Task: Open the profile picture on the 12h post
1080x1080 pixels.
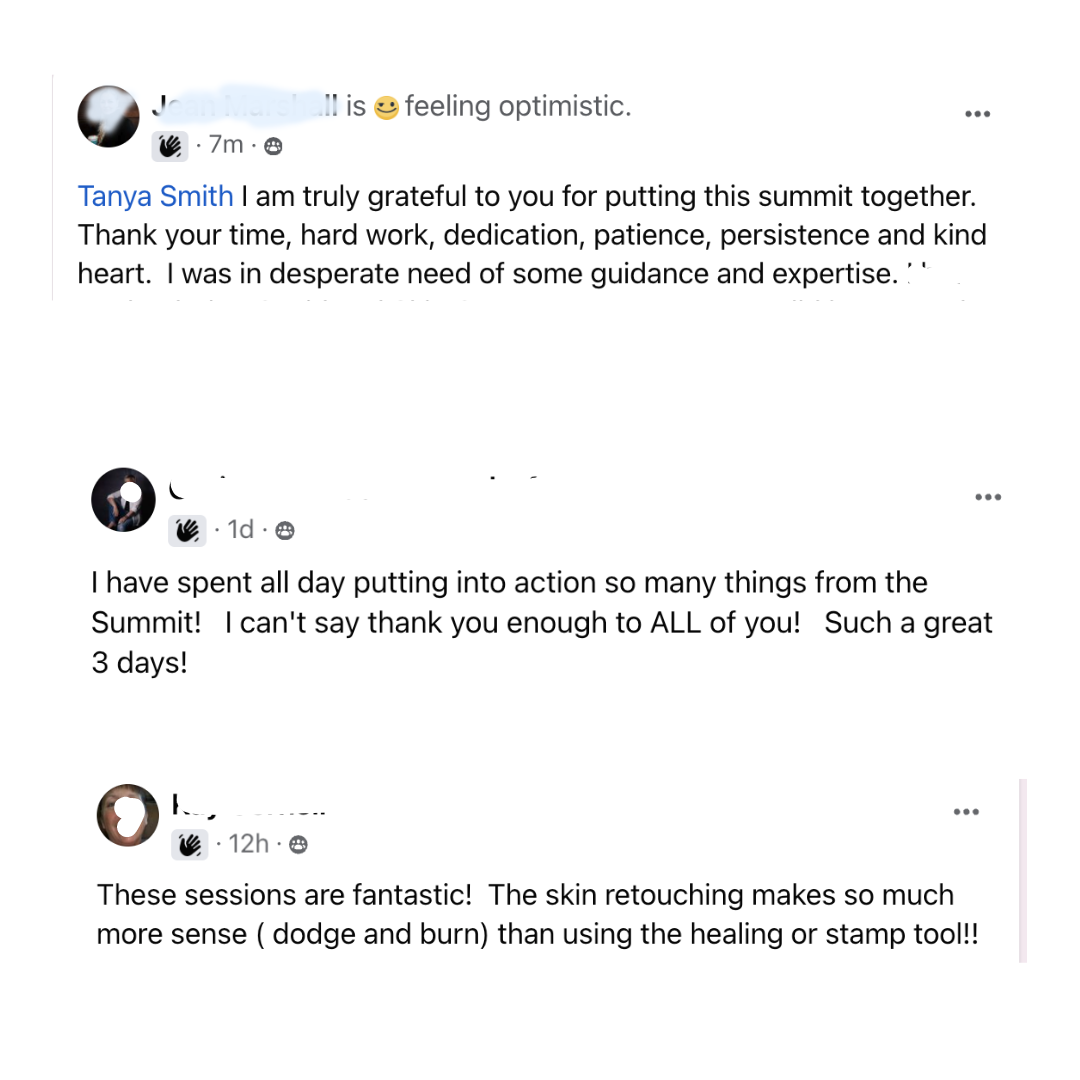Action: [x=128, y=815]
